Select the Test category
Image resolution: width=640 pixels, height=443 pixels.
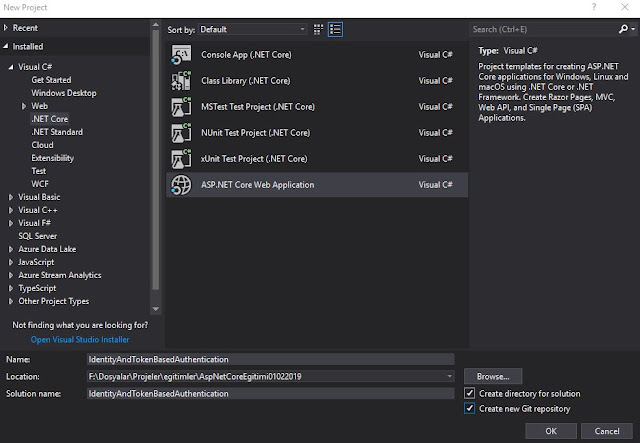(x=39, y=171)
